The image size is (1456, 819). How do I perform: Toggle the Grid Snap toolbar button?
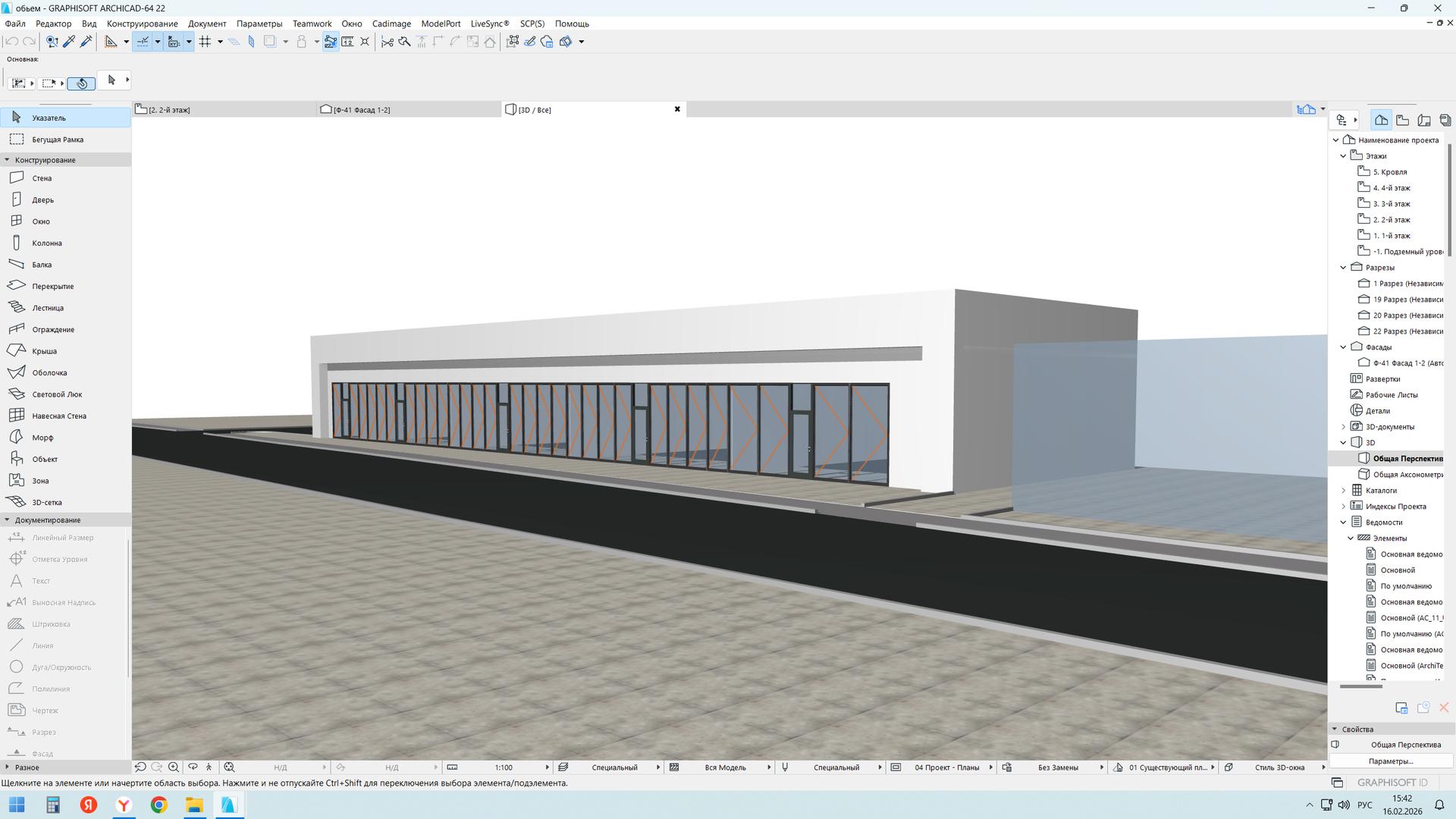205,42
